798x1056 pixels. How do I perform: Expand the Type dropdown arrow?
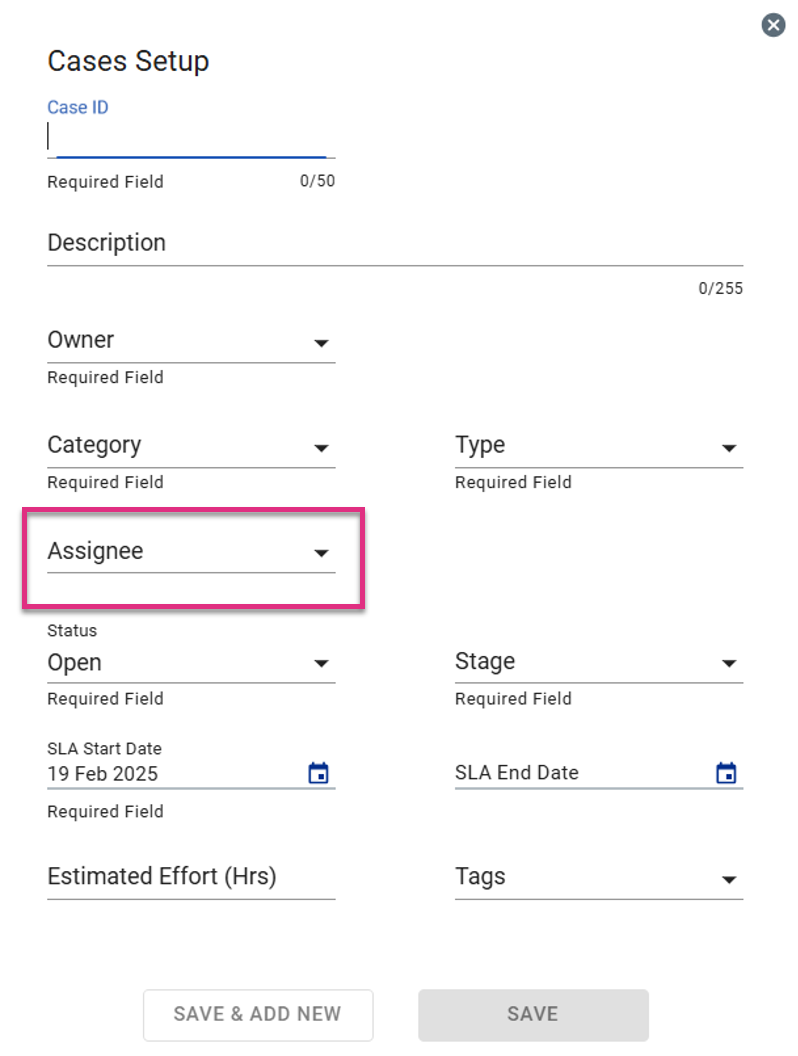729,449
